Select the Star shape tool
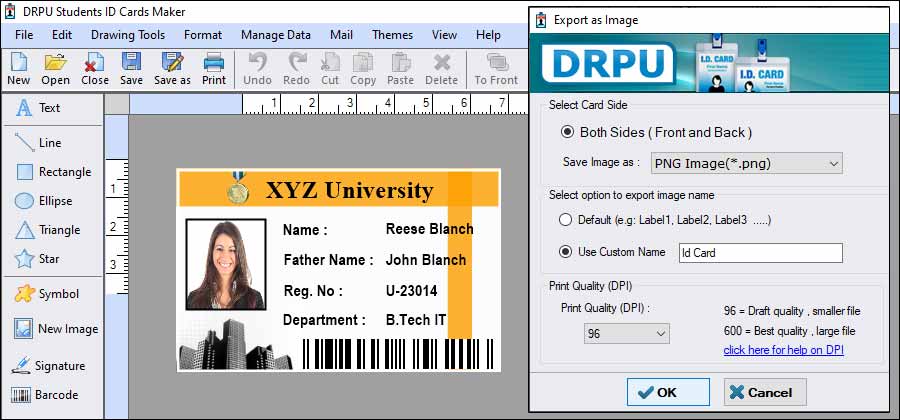Screen dimensions: 900x420 [37, 259]
